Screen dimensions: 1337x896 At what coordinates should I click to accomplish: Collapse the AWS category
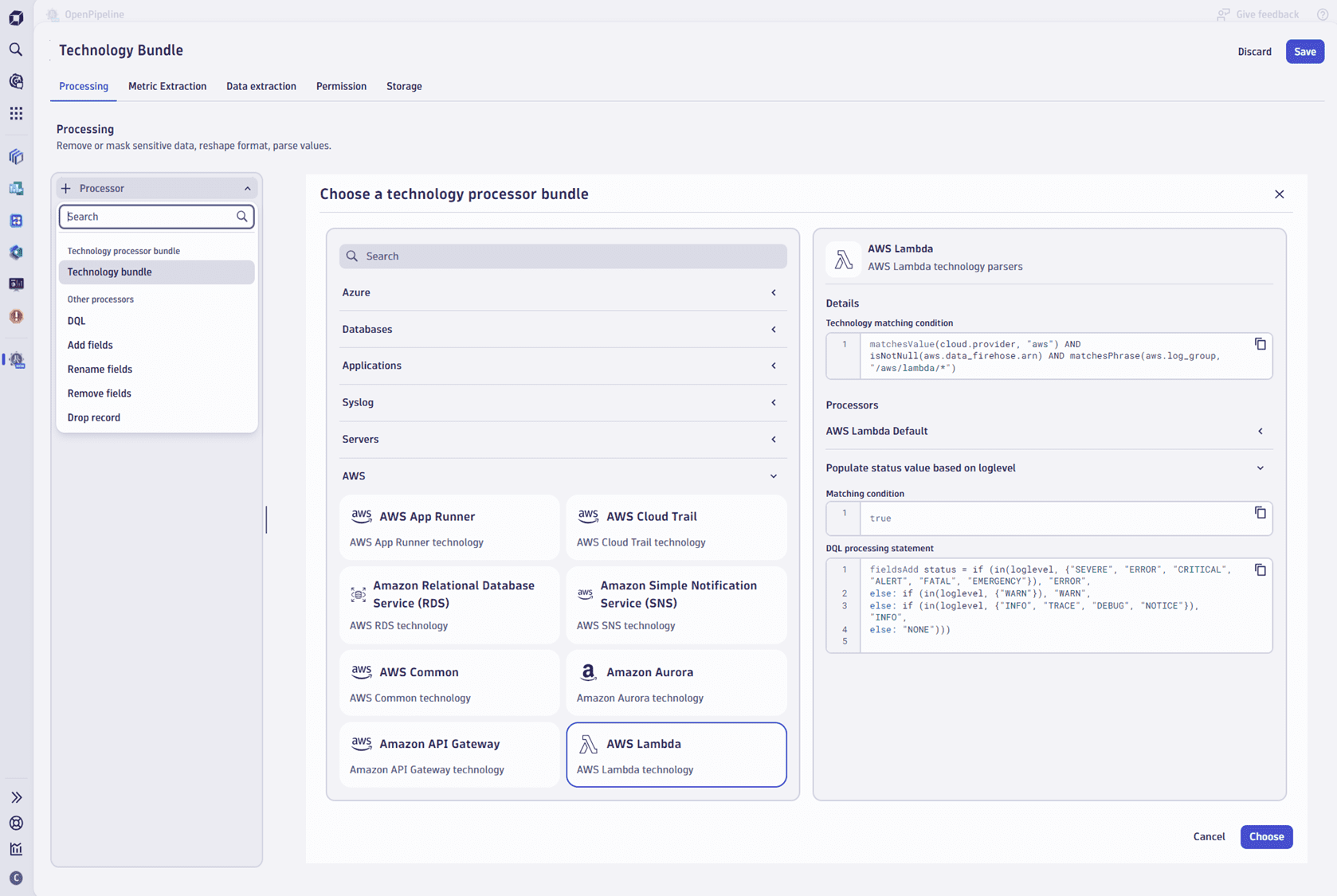563,475
